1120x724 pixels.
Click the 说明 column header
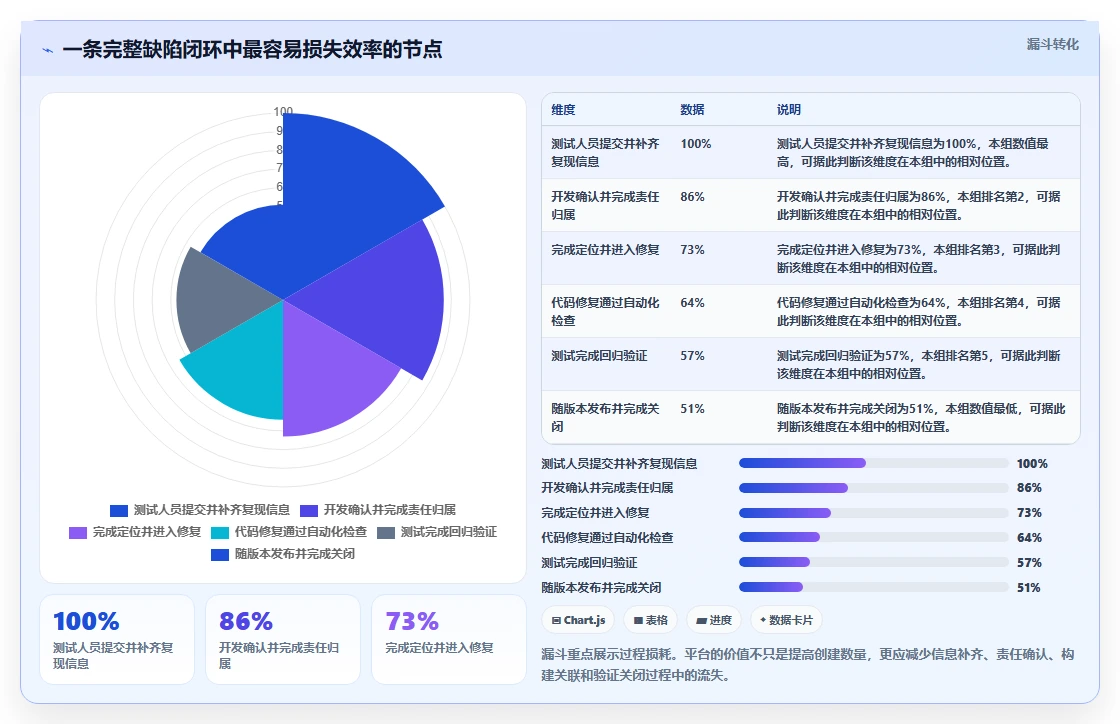pos(789,110)
